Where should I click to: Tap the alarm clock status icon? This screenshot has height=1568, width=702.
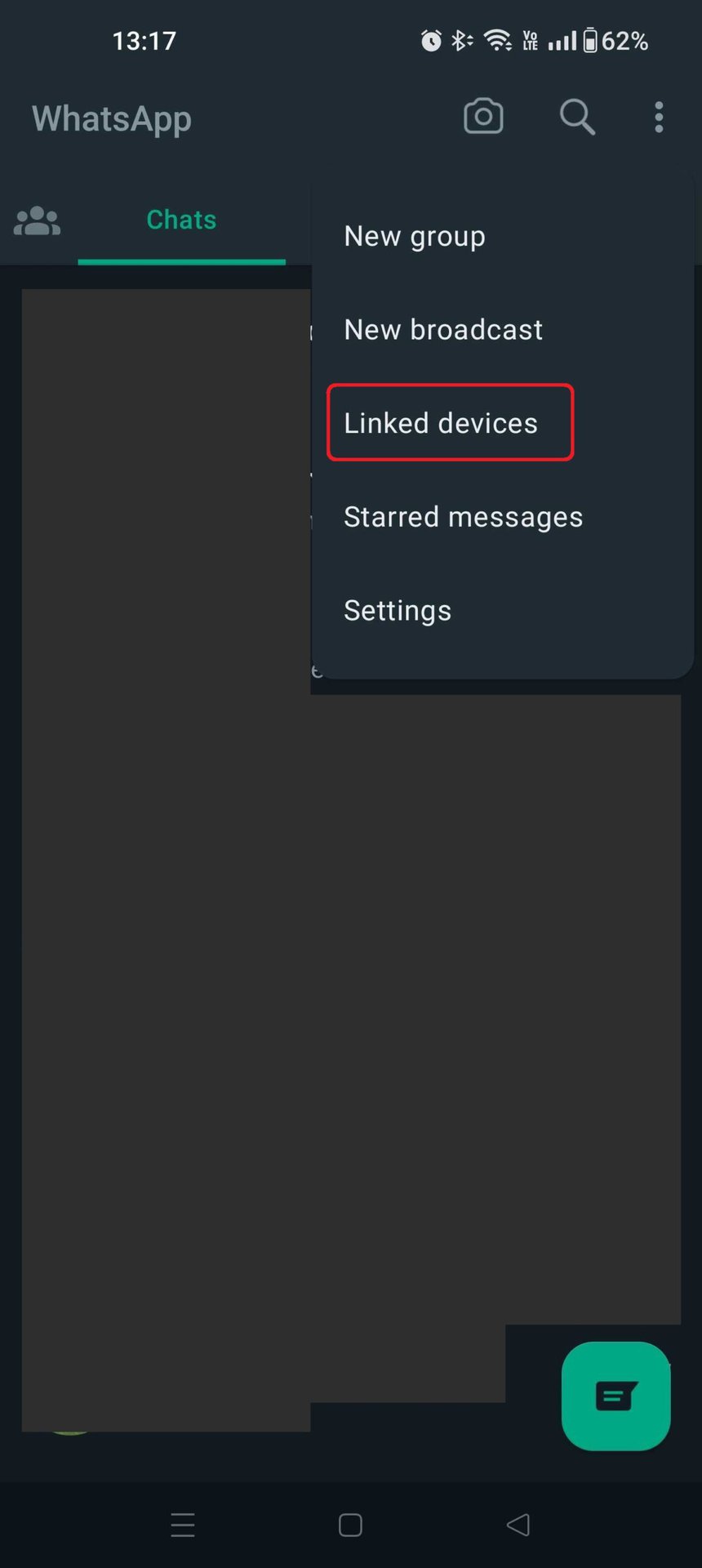[431, 40]
